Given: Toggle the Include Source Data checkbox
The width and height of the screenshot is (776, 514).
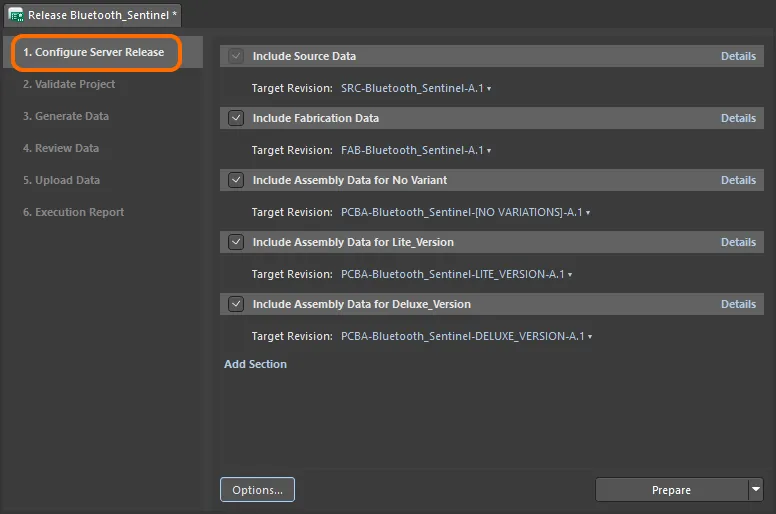Looking at the screenshot, I should 236,56.
